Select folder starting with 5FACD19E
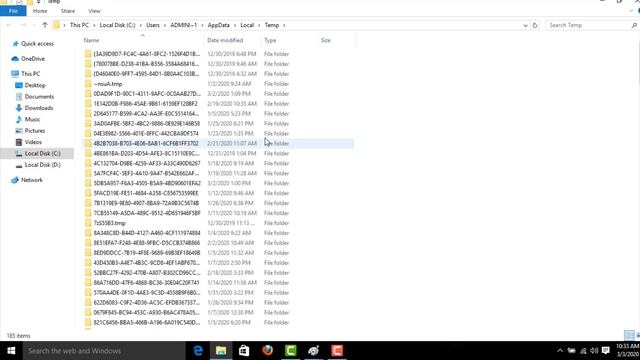The height and width of the screenshot is (360, 640). click(146, 193)
